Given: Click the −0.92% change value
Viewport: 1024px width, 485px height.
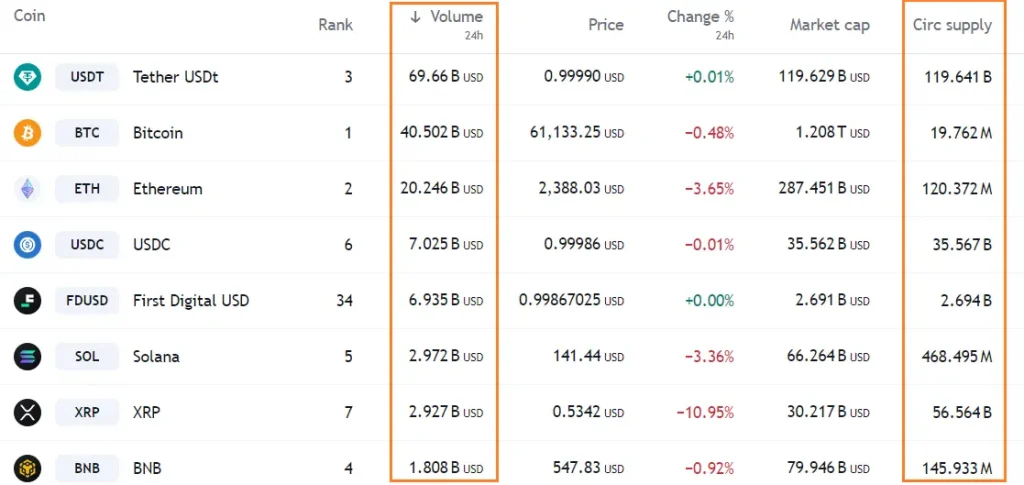Looking at the screenshot, I should click(709, 468).
